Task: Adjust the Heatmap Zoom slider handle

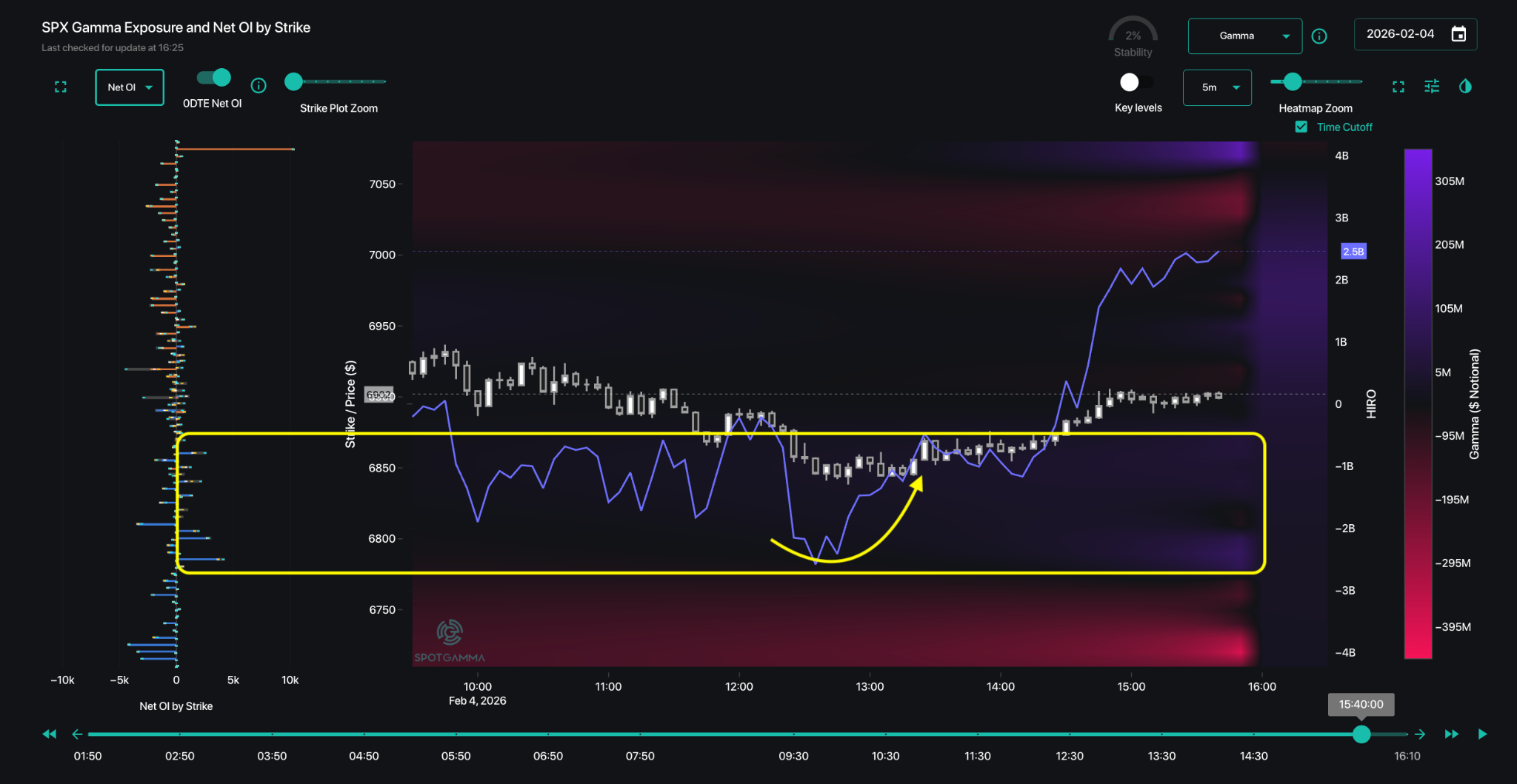Action: [1293, 82]
